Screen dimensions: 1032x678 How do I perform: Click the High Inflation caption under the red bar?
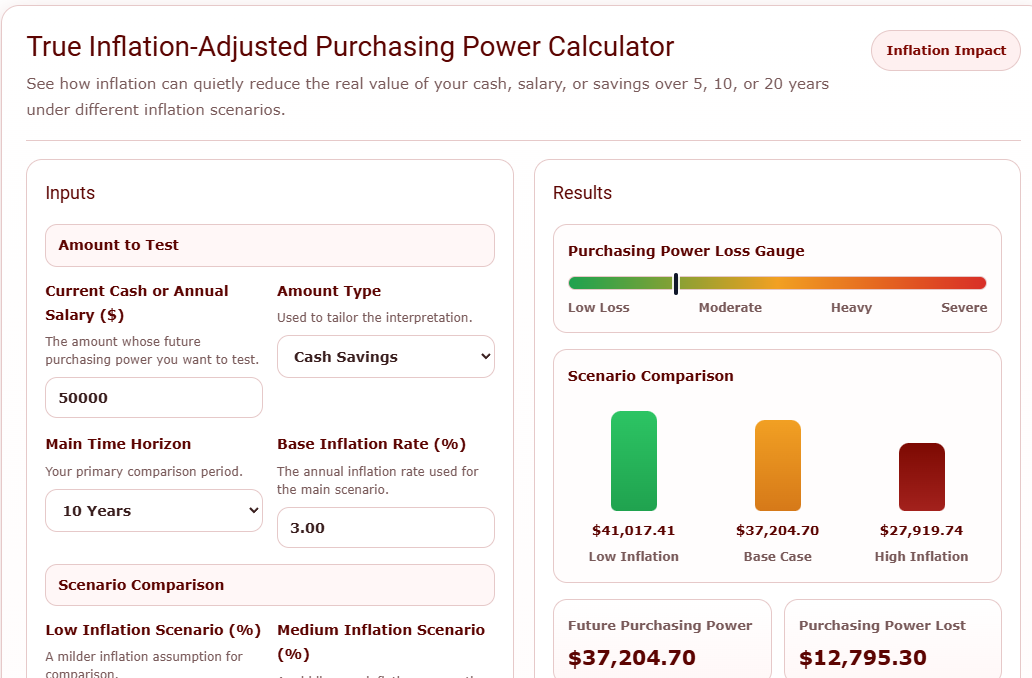coord(921,556)
